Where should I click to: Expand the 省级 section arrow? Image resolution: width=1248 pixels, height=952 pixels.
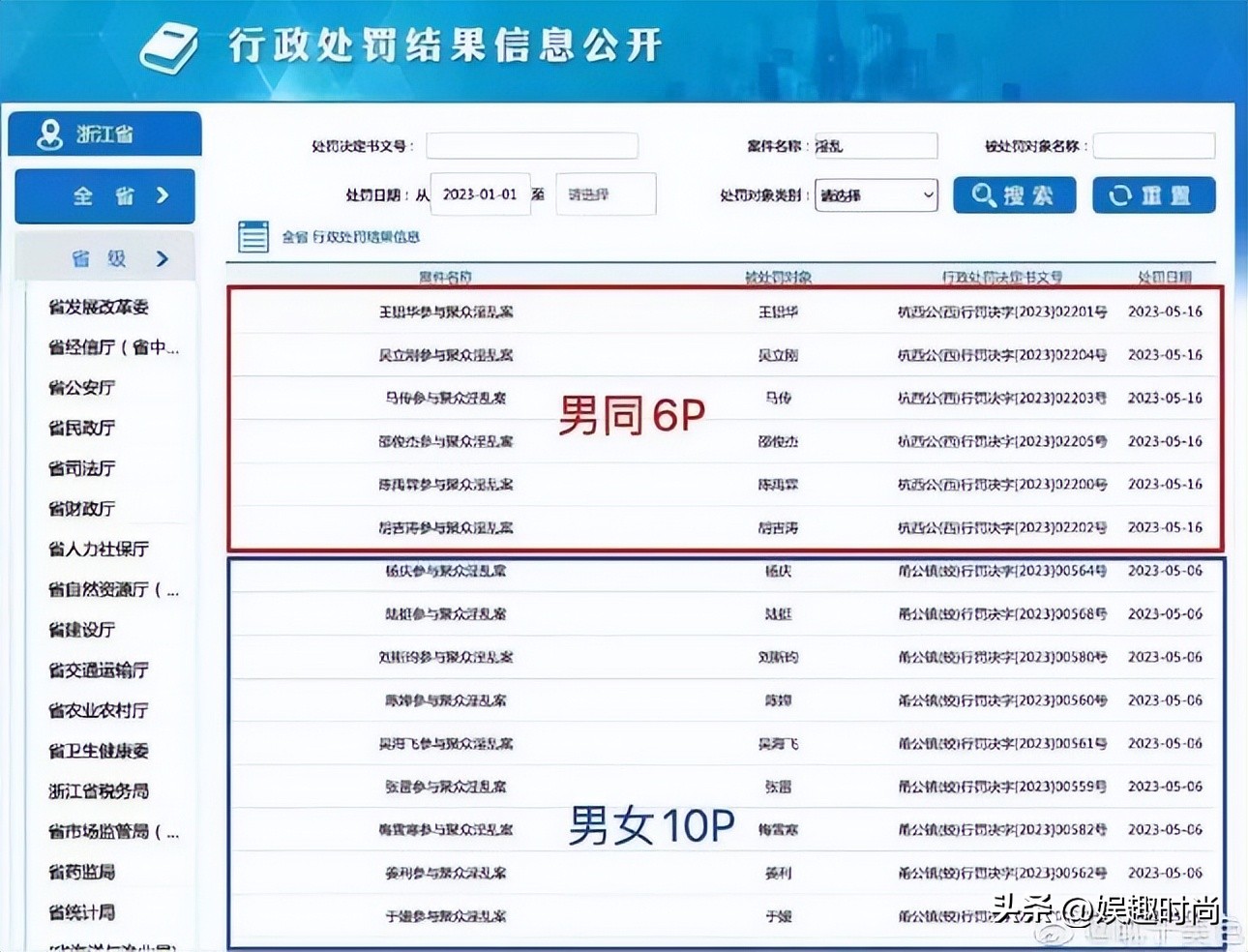(x=162, y=258)
